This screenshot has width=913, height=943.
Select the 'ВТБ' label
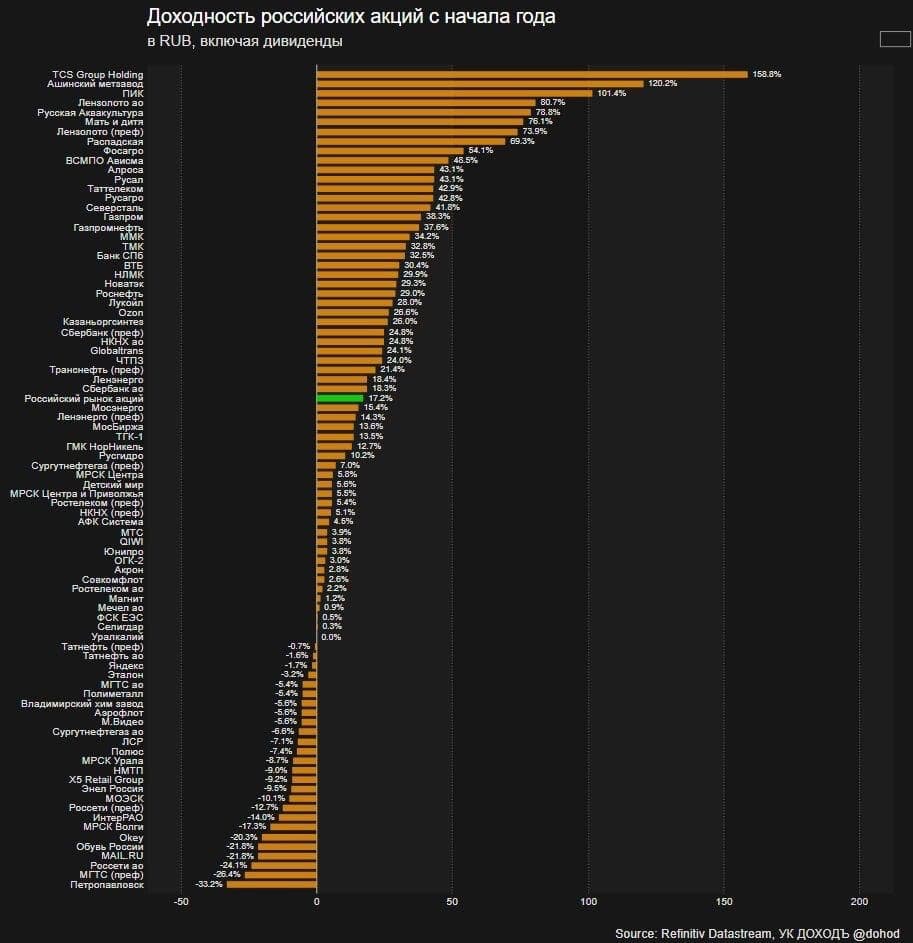coord(134,265)
